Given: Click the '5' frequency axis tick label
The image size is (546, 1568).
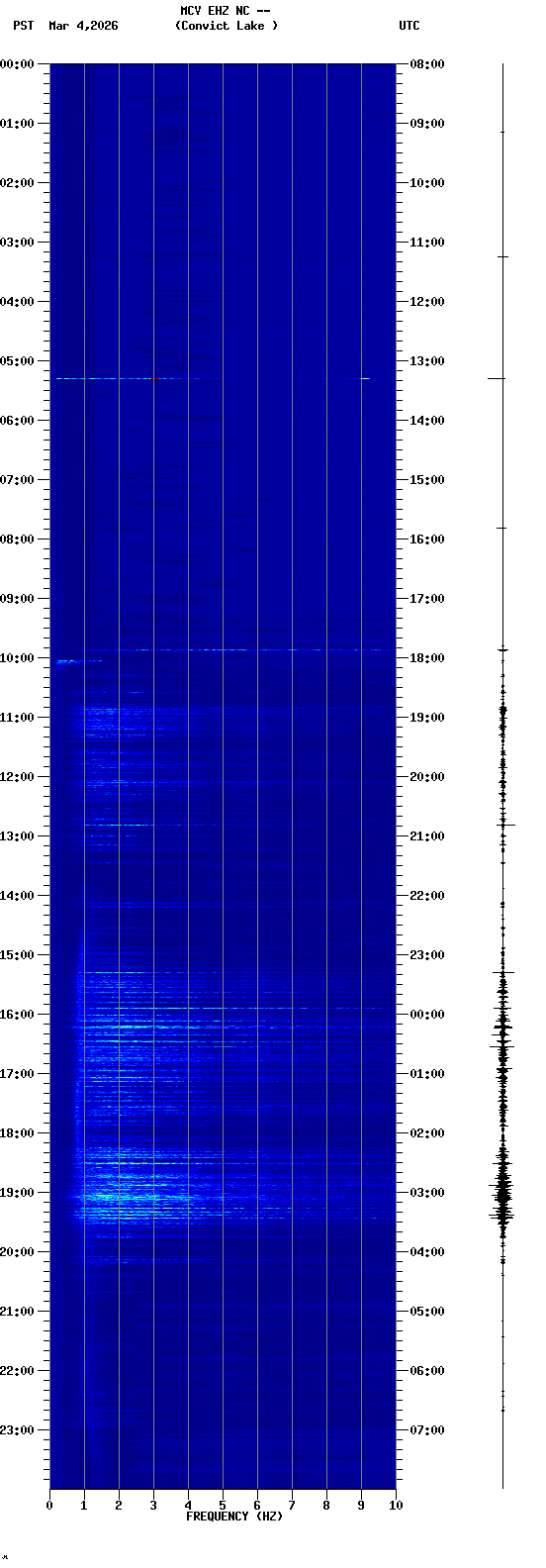Looking at the screenshot, I should click(223, 1506).
